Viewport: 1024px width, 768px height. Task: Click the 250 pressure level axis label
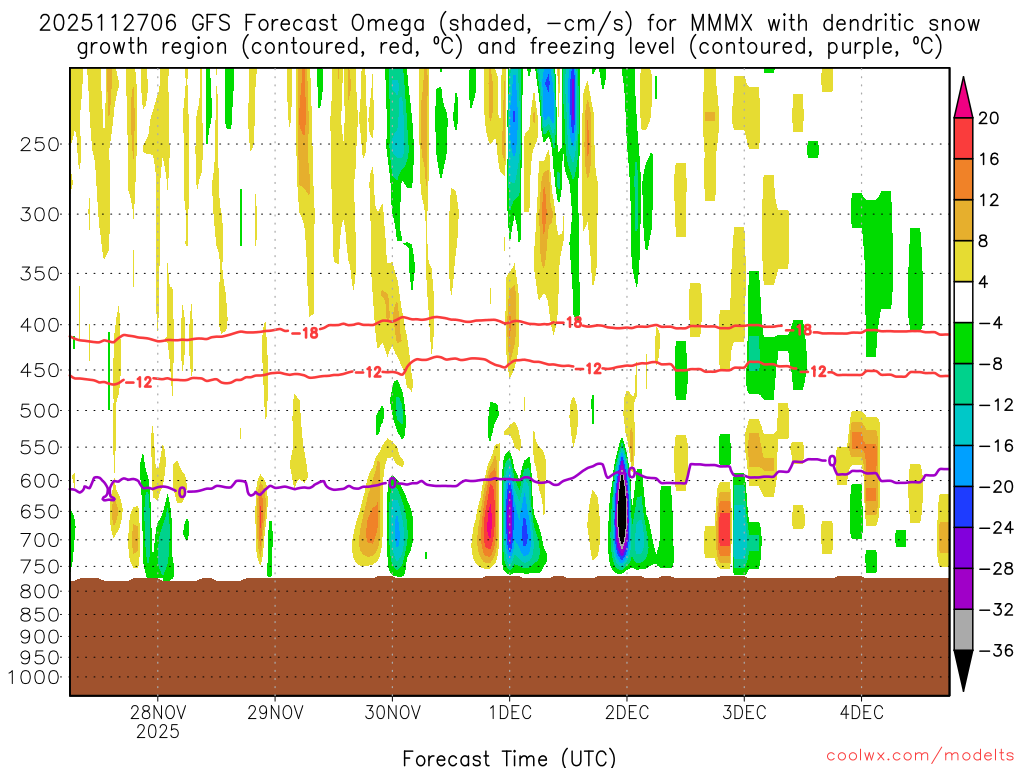(38, 144)
